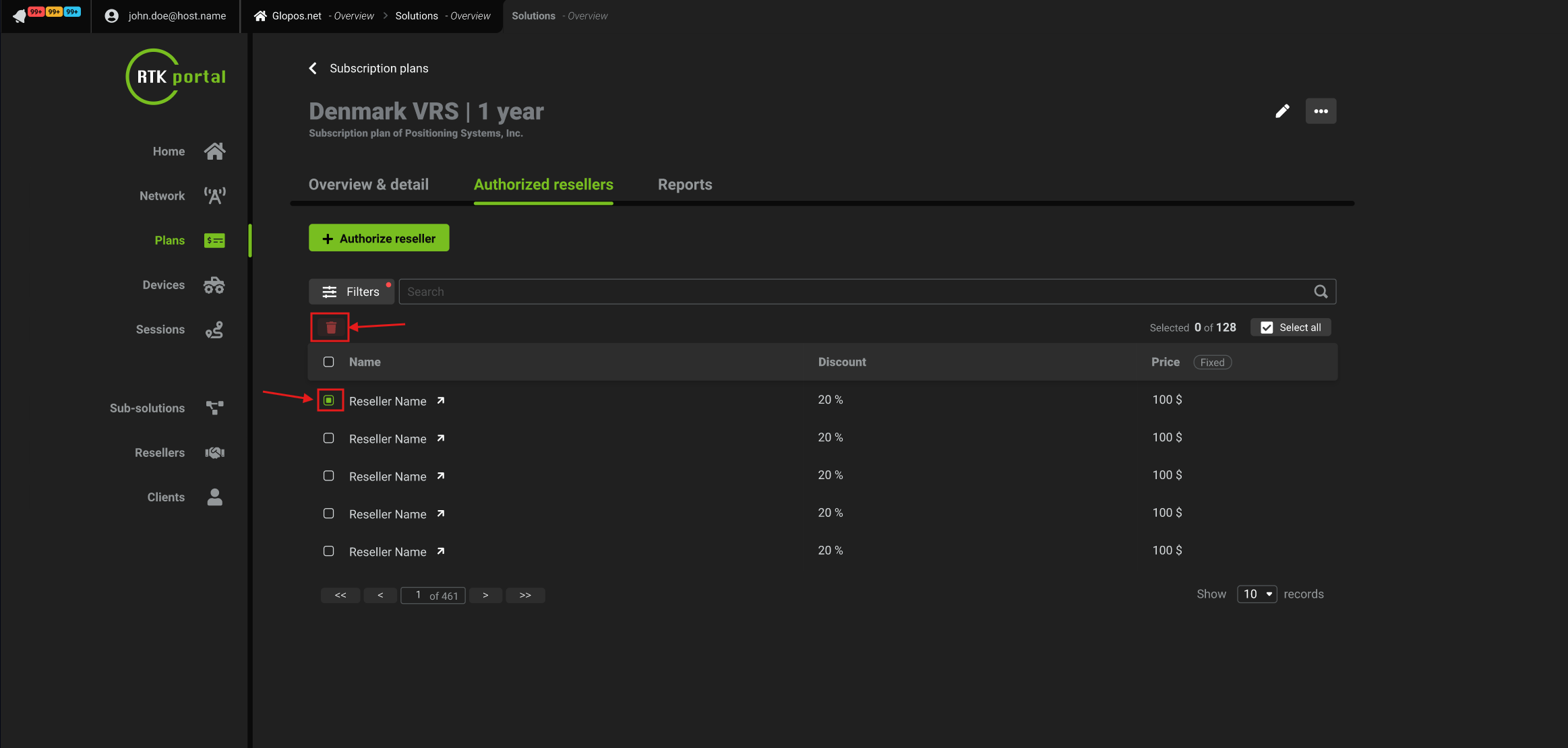Switch to Overview & detail tab
This screenshot has height=748, width=1568.
click(x=368, y=185)
